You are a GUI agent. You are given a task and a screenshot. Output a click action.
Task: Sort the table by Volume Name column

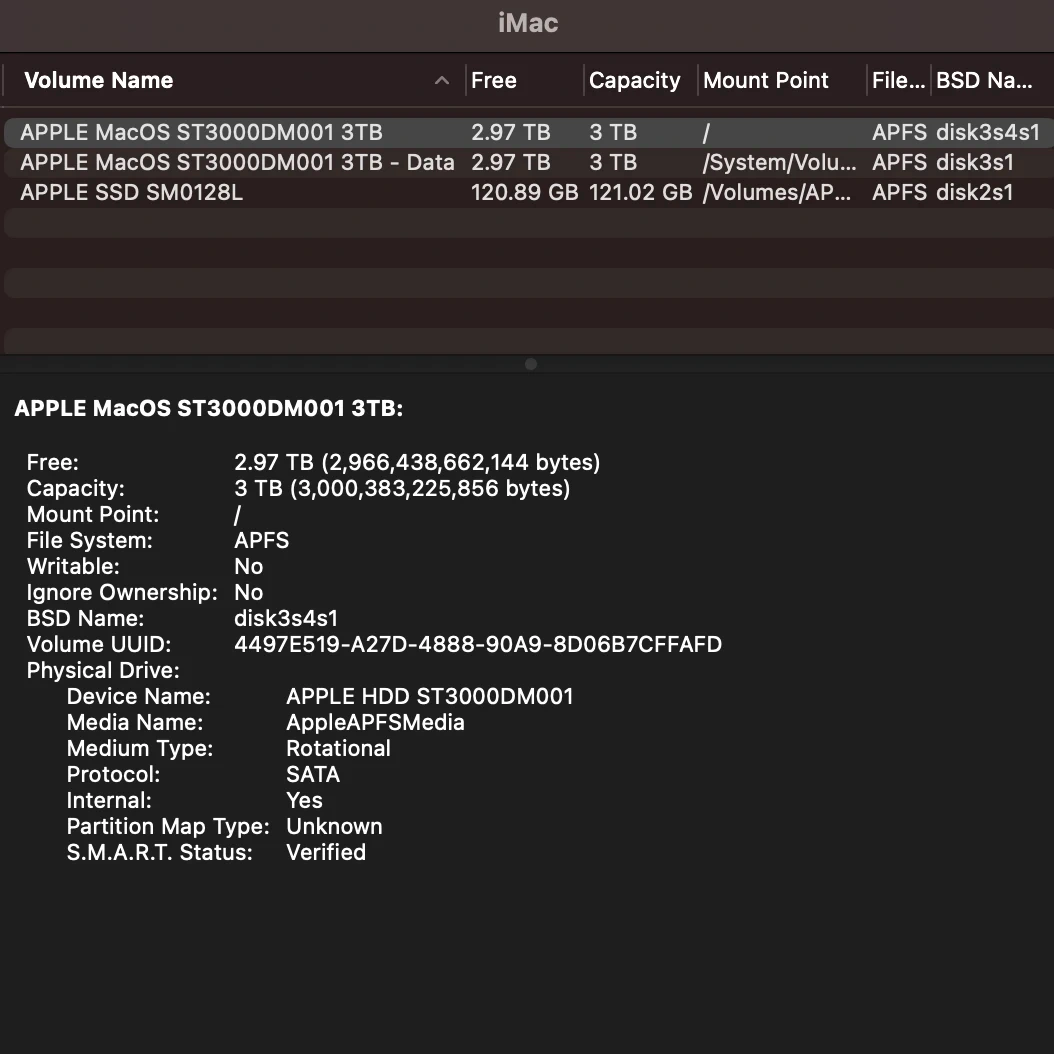[99, 81]
